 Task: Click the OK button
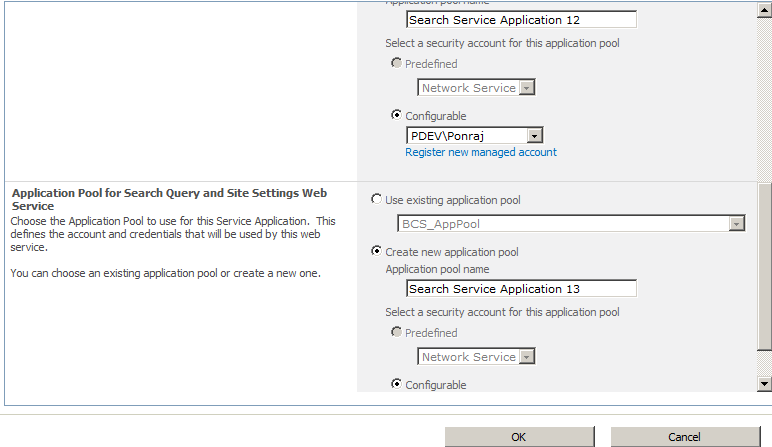pyautogui.click(x=519, y=437)
